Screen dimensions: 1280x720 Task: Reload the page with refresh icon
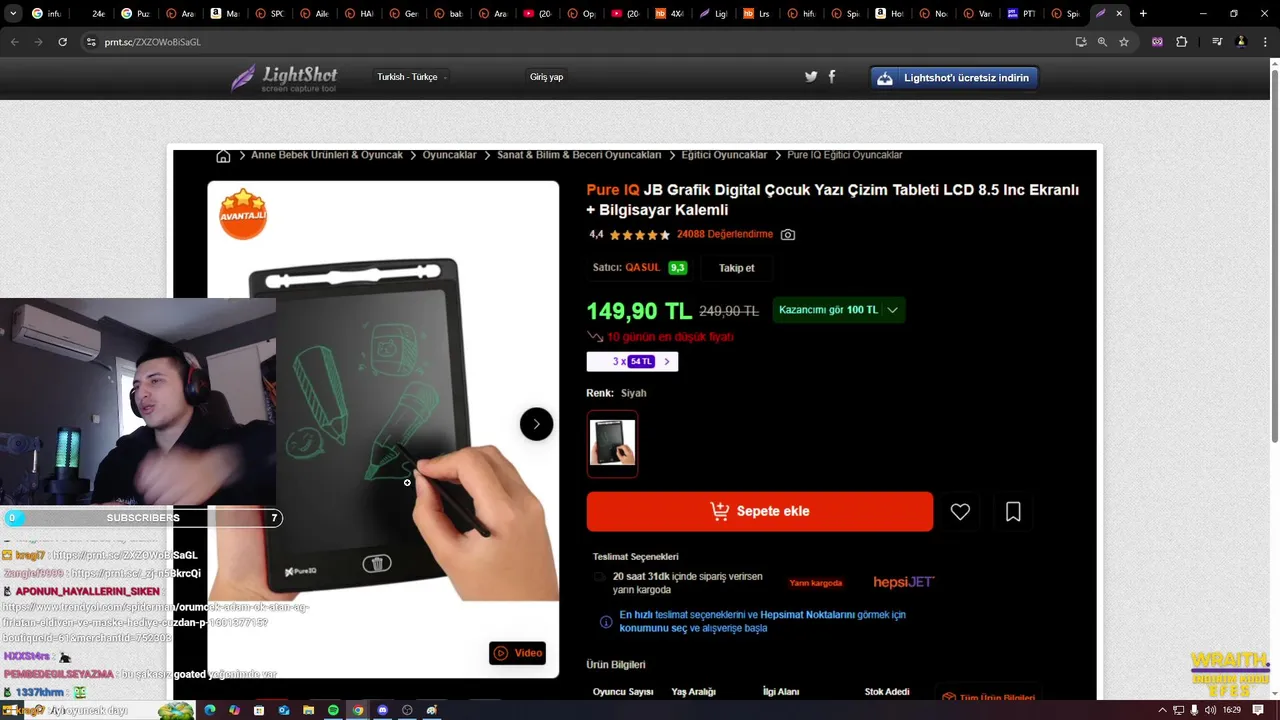tap(62, 42)
